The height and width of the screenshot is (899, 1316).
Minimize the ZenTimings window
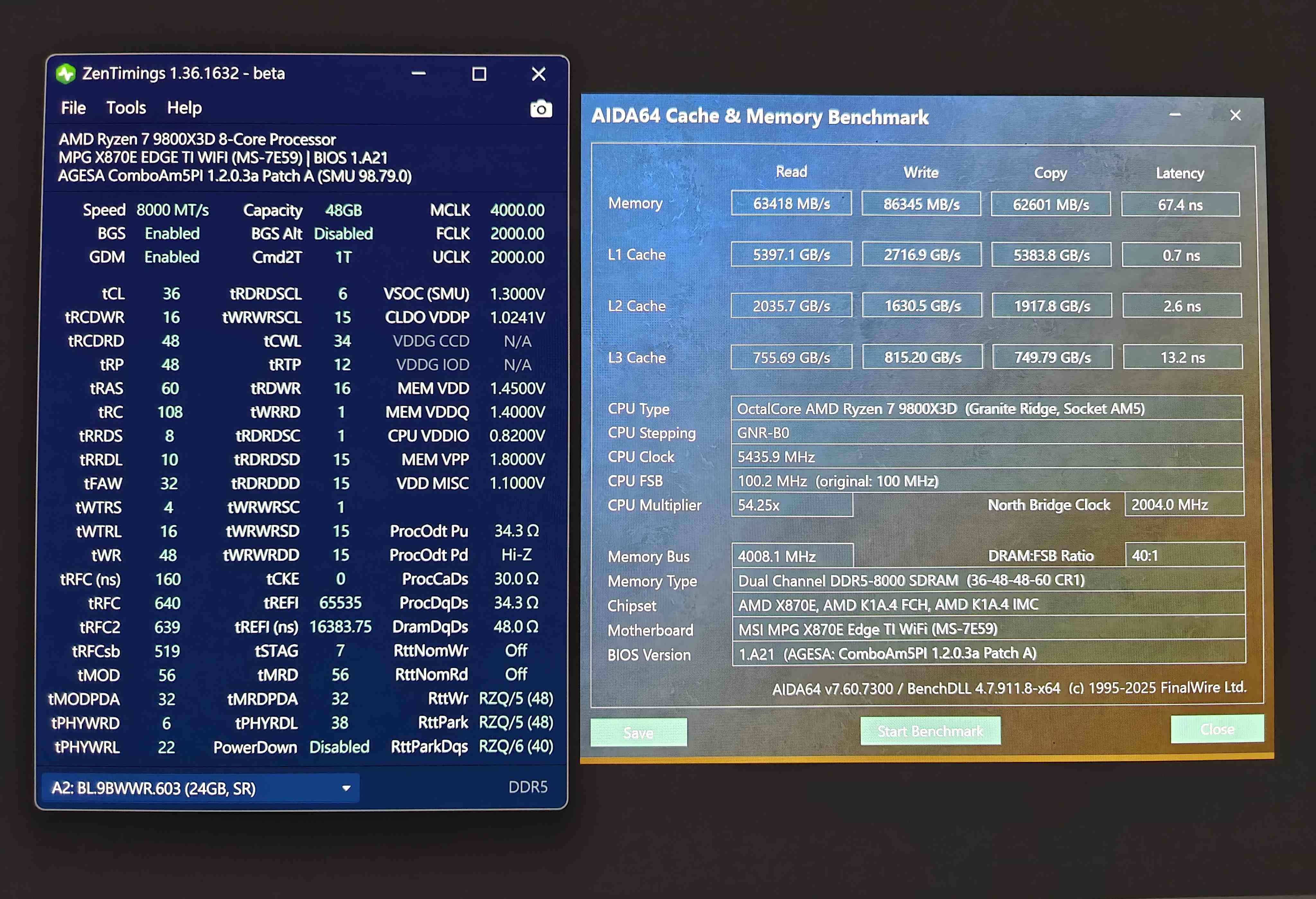[x=418, y=74]
